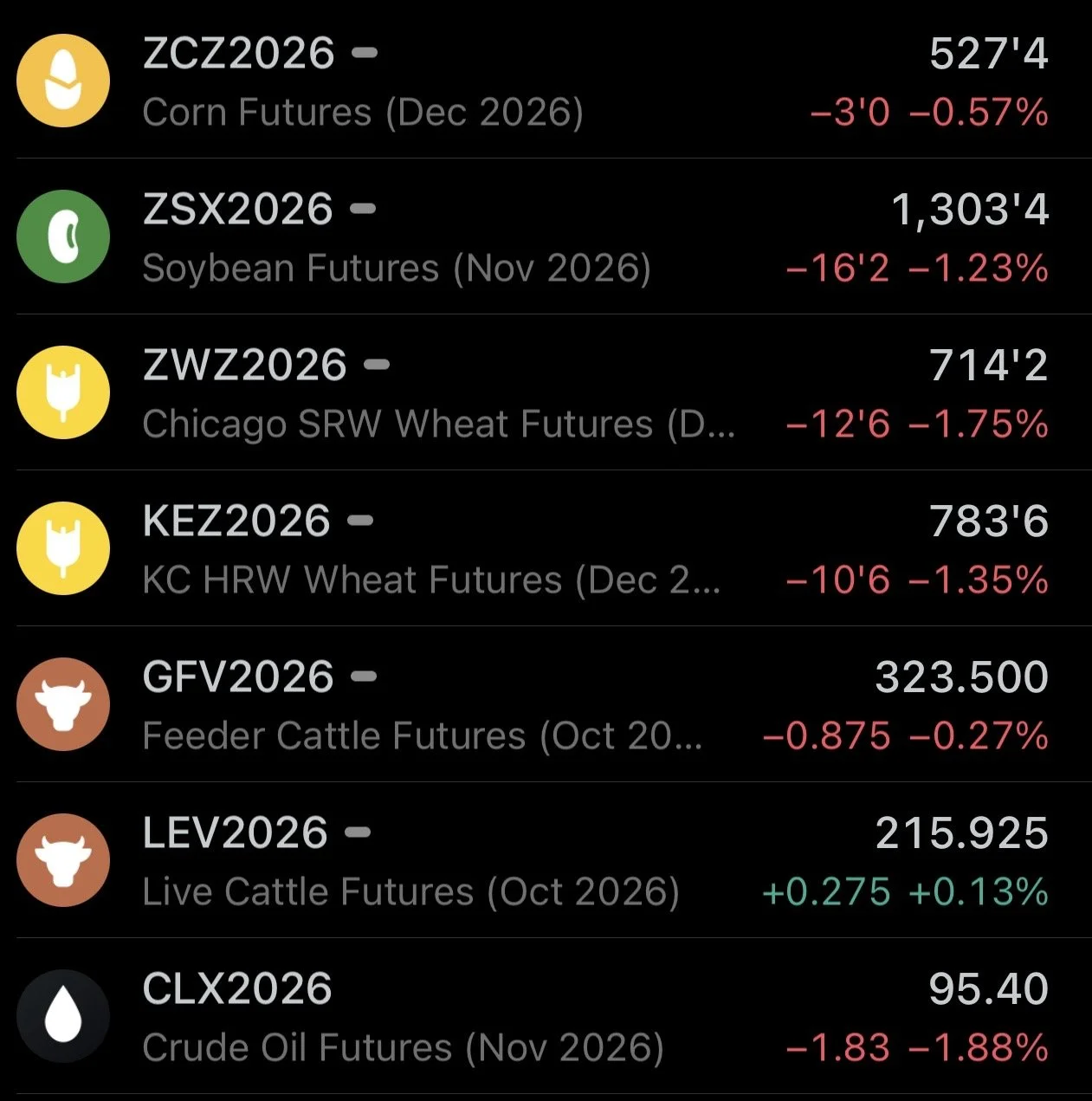Image resolution: width=1092 pixels, height=1101 pixels.
Task: Tap the Feeder Cattle bull icon
Action: [63, 704]
